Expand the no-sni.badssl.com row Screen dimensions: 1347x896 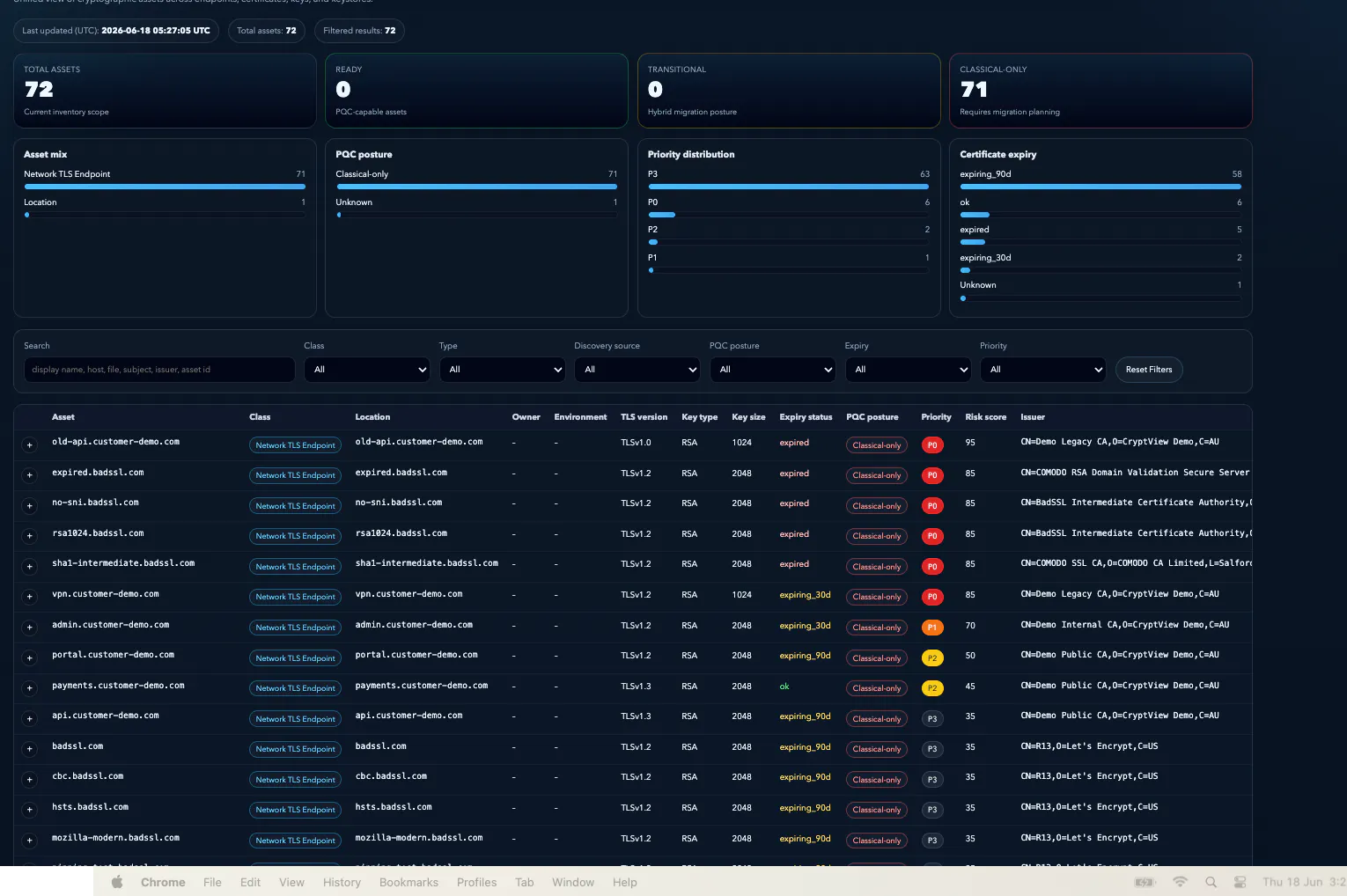coord(29,506)
